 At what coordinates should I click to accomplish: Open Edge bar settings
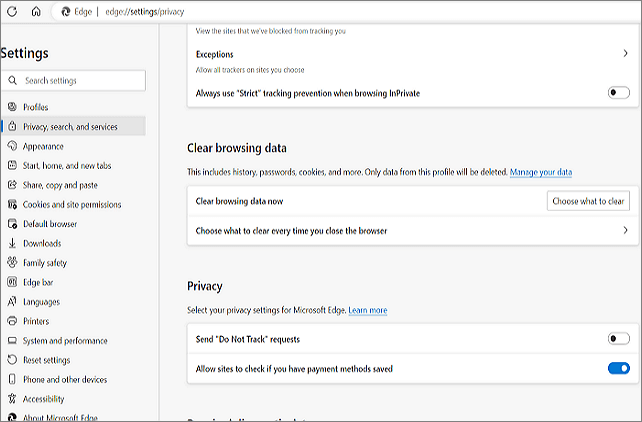[38, 282]
